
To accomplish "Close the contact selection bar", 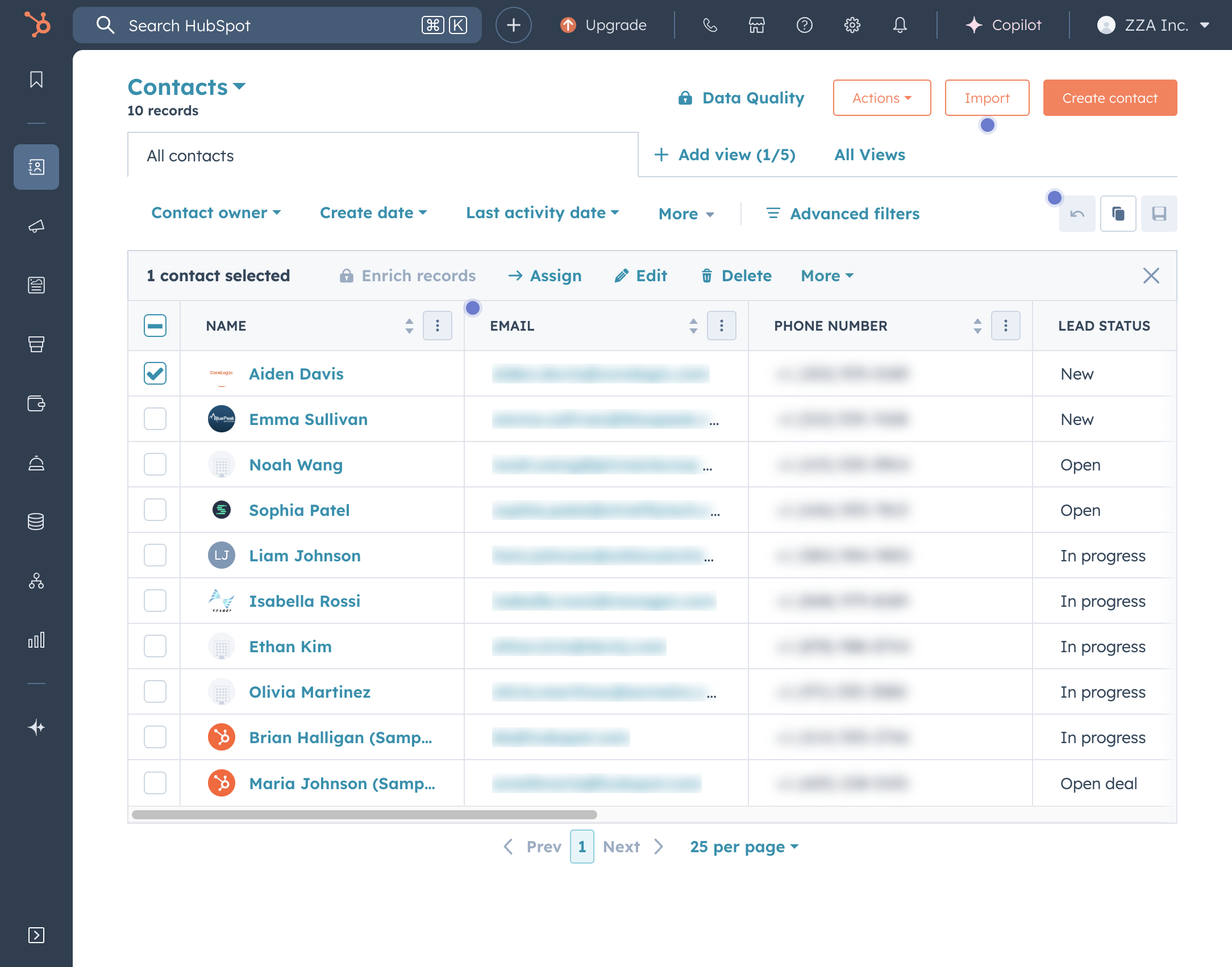I will (x=1151, y=276).
